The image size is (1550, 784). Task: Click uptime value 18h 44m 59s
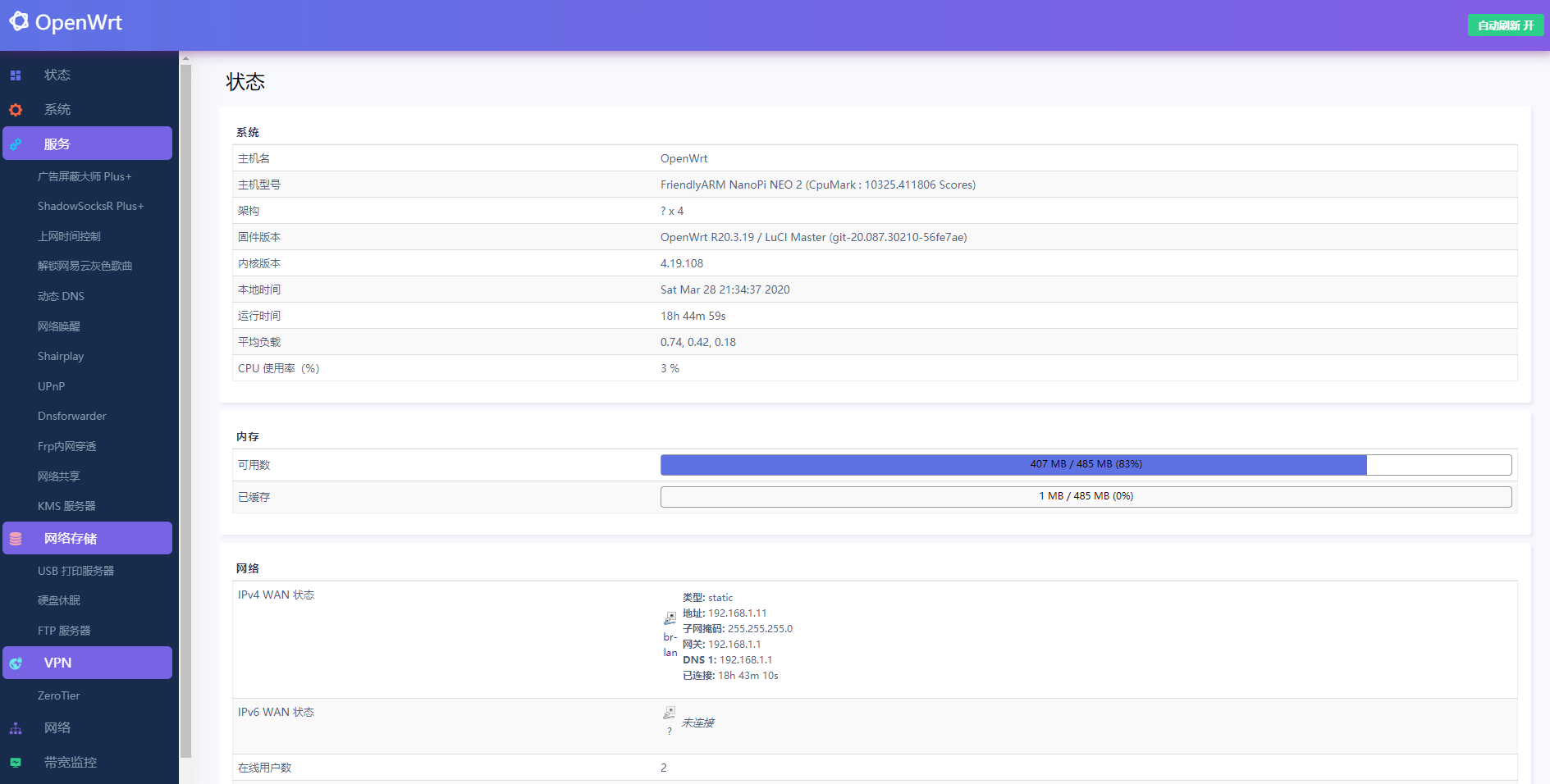[693, 316]
